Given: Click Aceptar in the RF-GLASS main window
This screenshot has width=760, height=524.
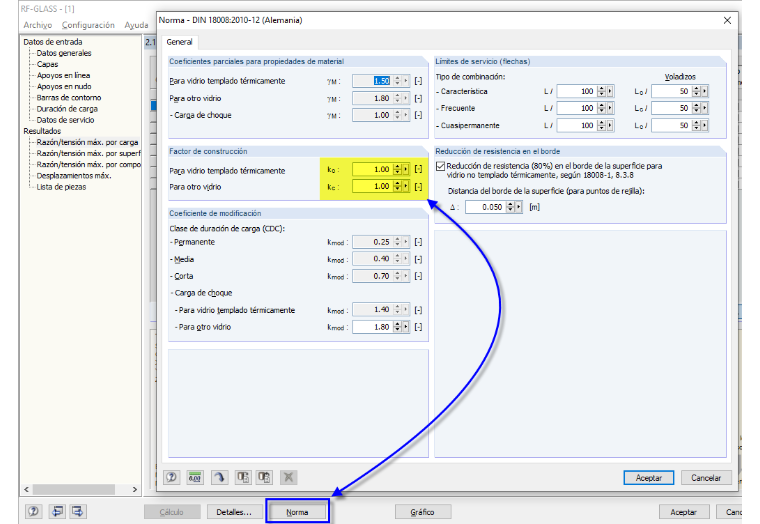Looking at the screenshot, I should click(683, 512).
